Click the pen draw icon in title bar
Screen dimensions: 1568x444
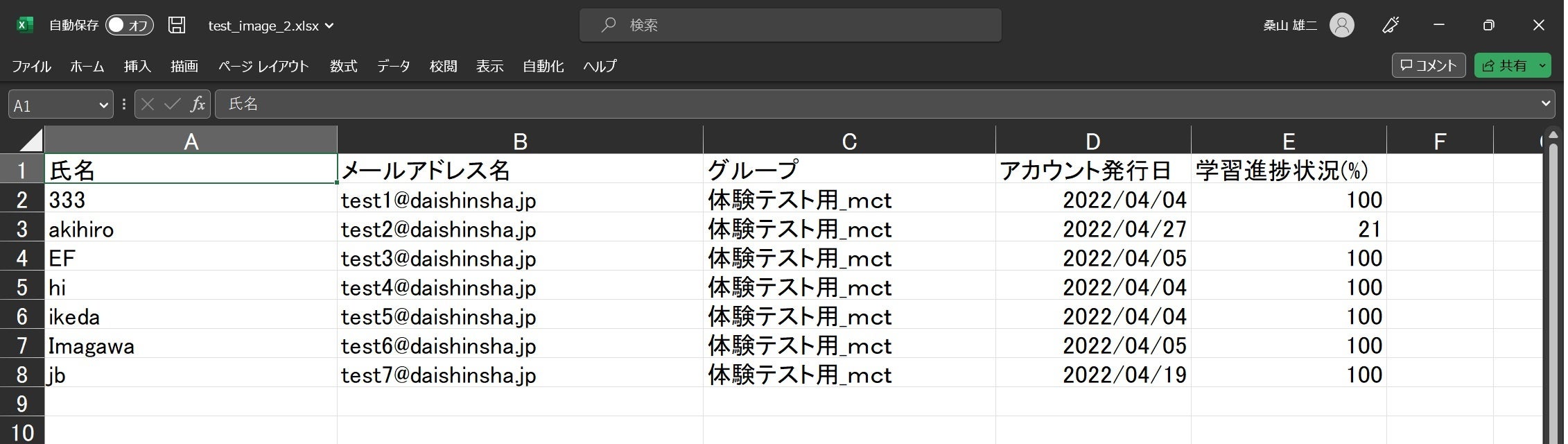pyautogui.click(x=1391, y=26)
